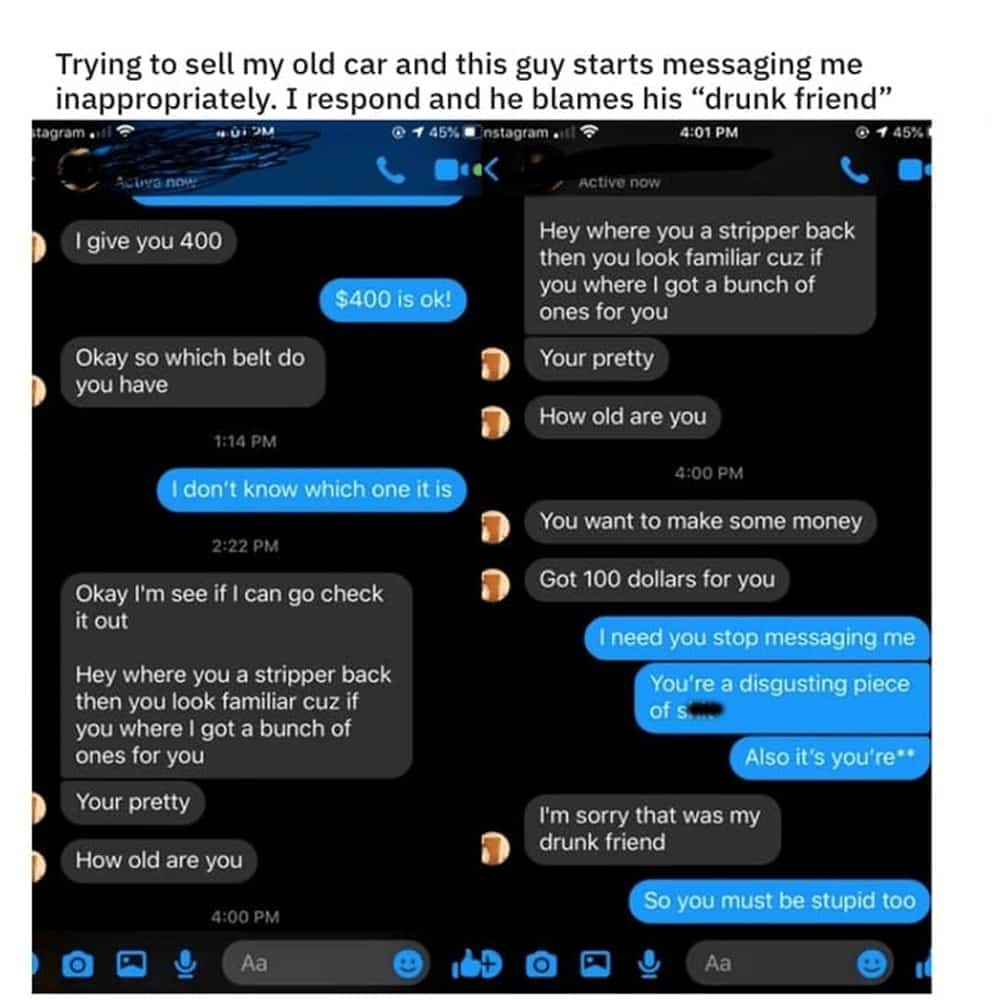This screenshot has height=1000, width=1000.
Task: Tap the "$400 is ok!" sent message bubble
Action: [393, 300]
